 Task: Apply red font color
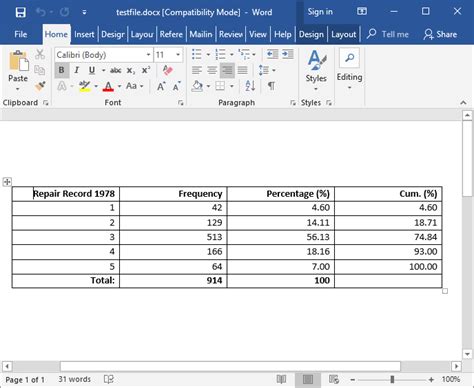pyautogui.click(x=108, y=86)
